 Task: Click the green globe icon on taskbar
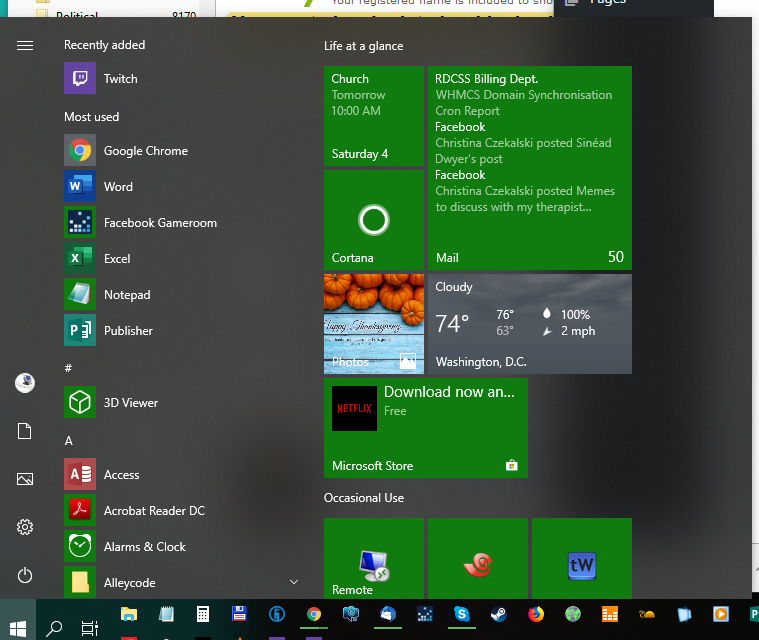tap(573, 614)
